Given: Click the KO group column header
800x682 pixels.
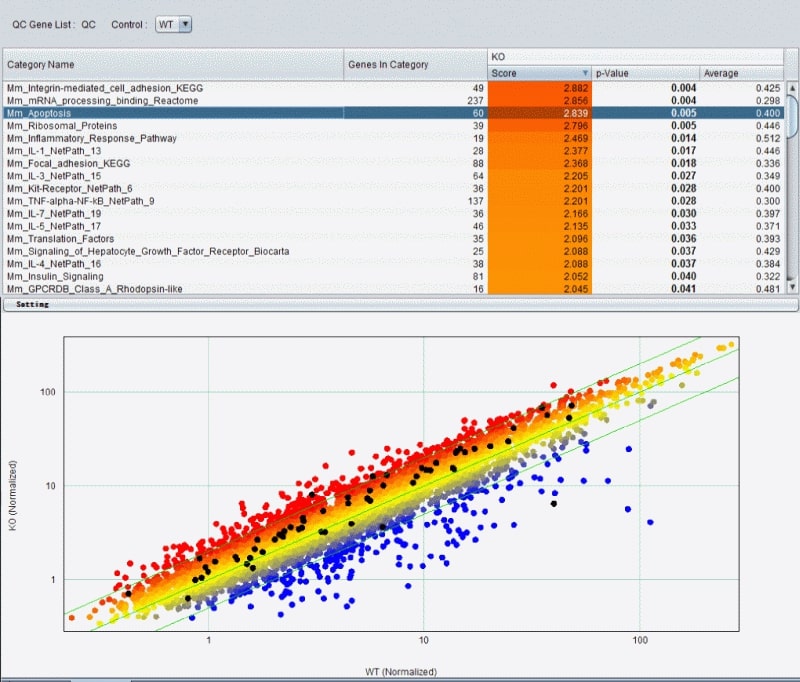Looking at the screenshot, I should coord(636,57).
